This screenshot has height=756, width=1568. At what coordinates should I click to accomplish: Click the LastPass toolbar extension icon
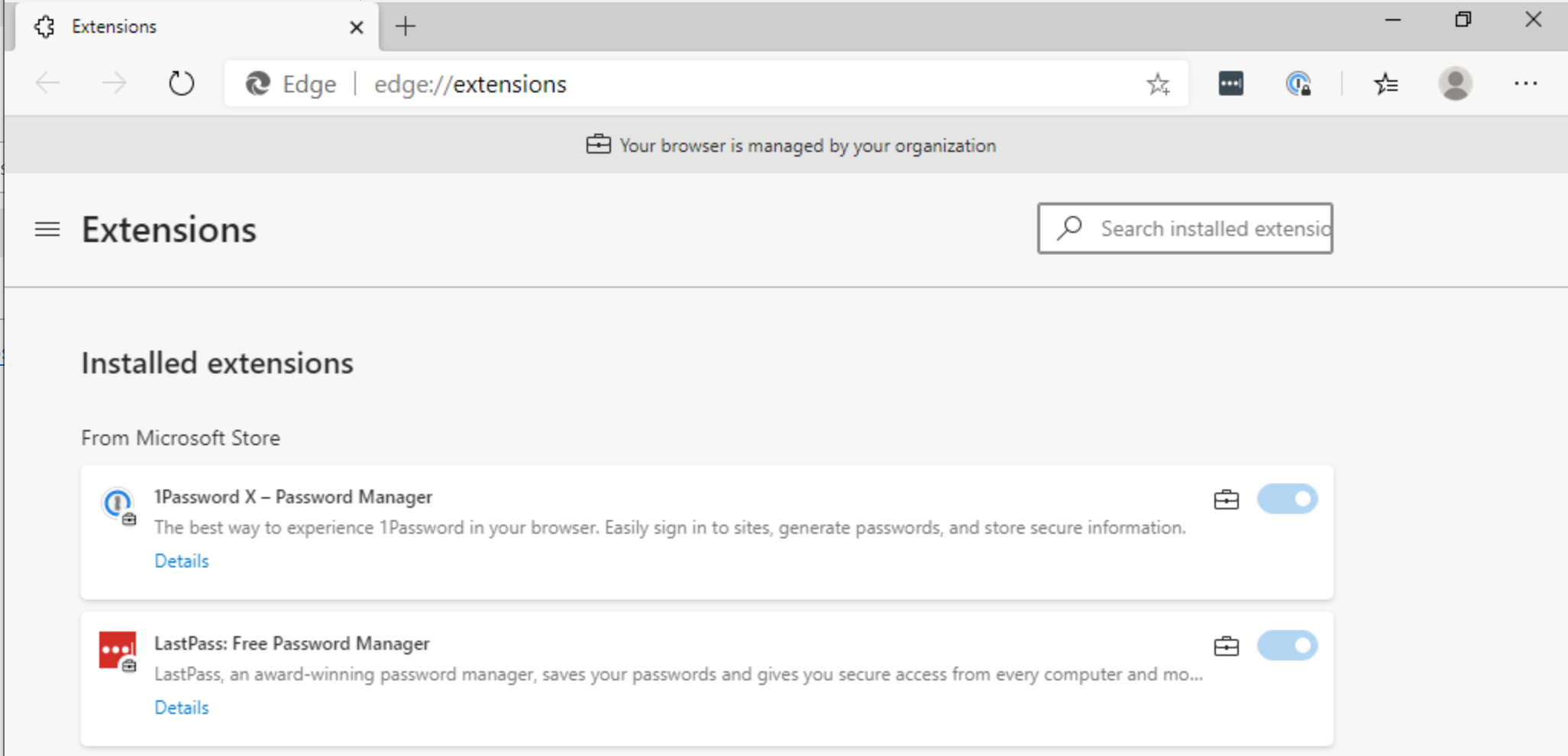pos(1230,83)
